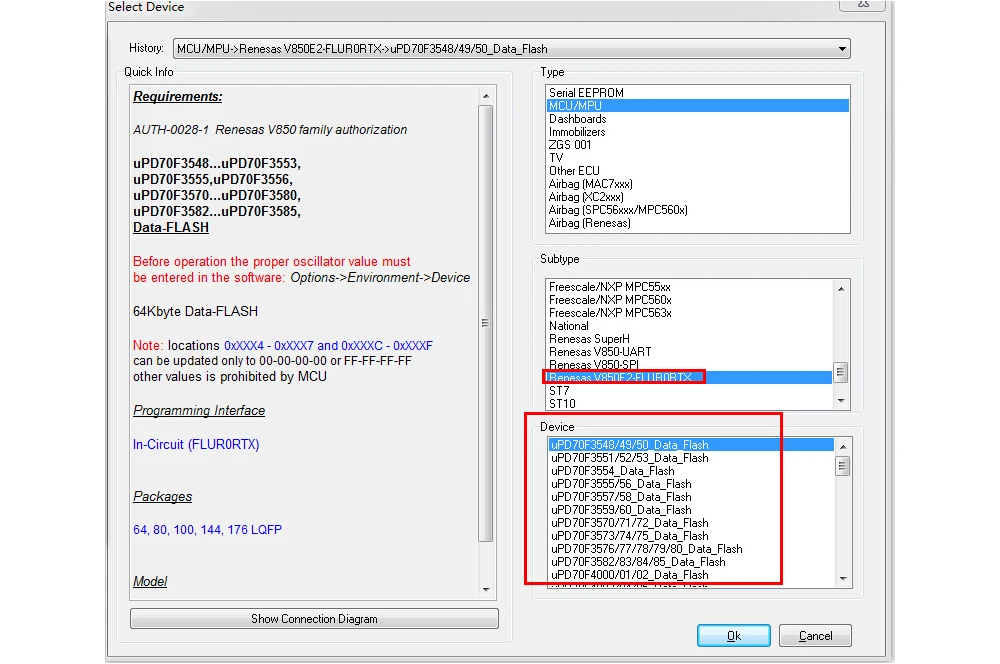Pick 'ST10' in the Subtype list
The height and width of the screenshot is (664, 1000).
[689, 404]
